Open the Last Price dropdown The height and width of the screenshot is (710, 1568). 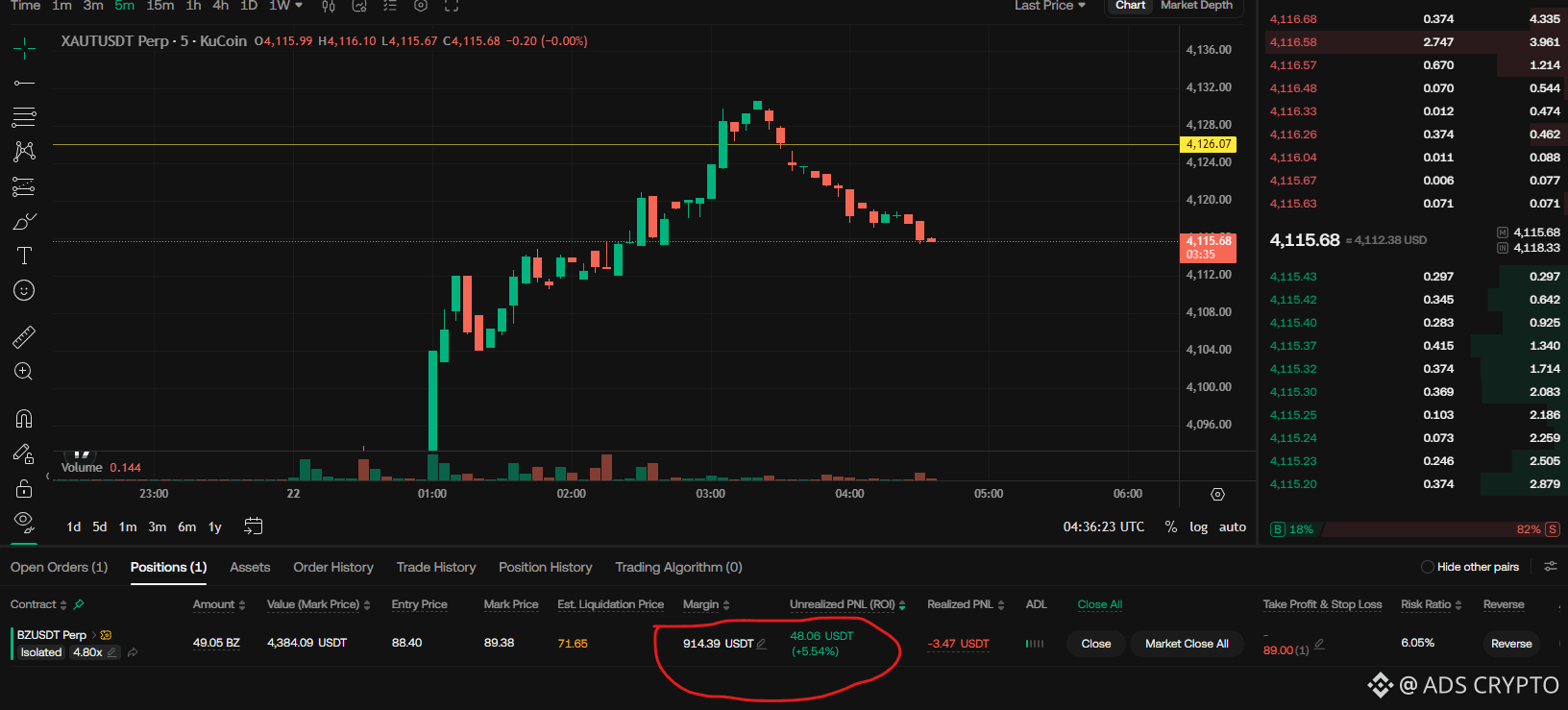(1050, 6)
